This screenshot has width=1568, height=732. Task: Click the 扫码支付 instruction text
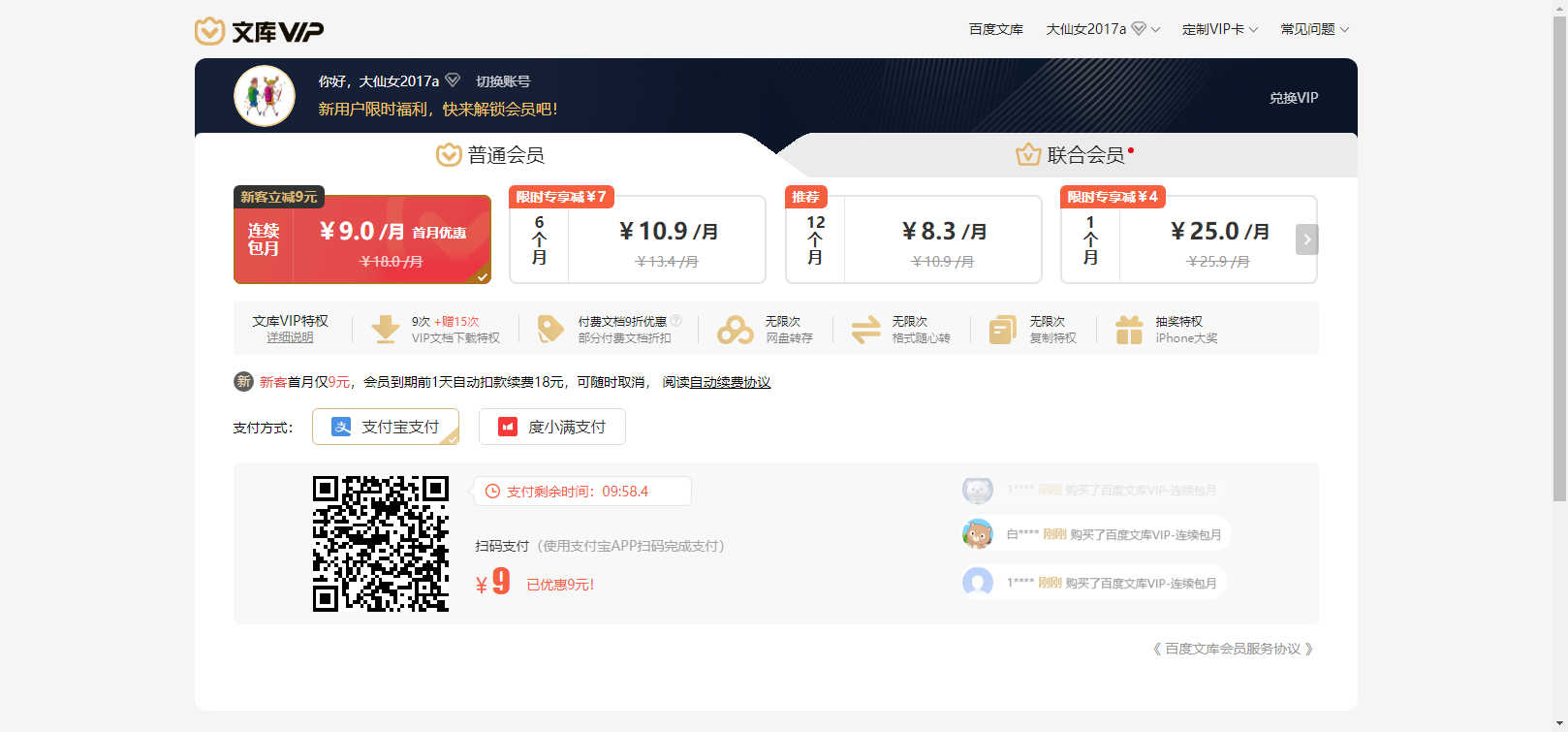point(600,546)
